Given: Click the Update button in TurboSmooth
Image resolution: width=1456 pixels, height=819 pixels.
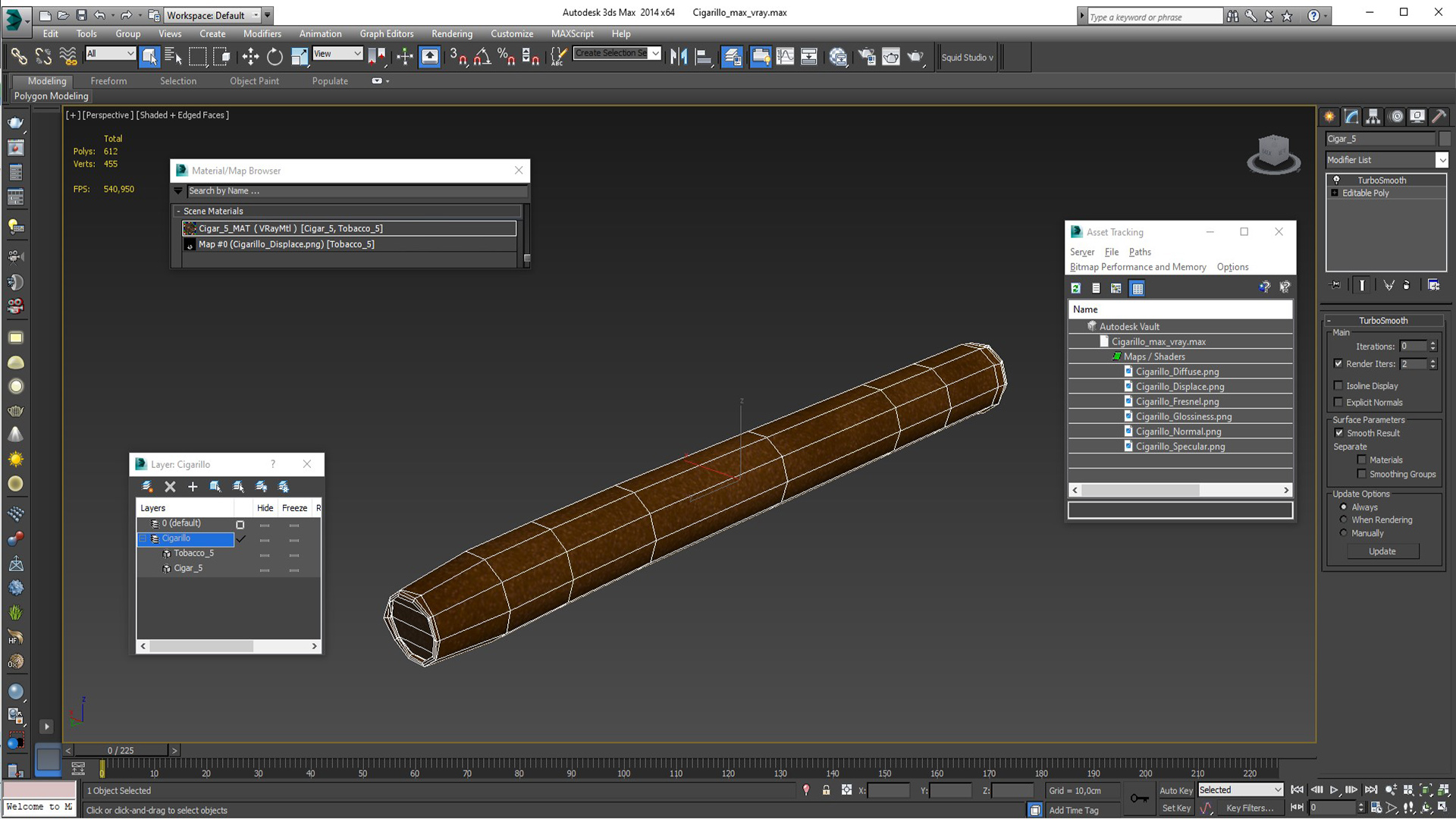Looking at the screenshot, I should pos(1383,550).
